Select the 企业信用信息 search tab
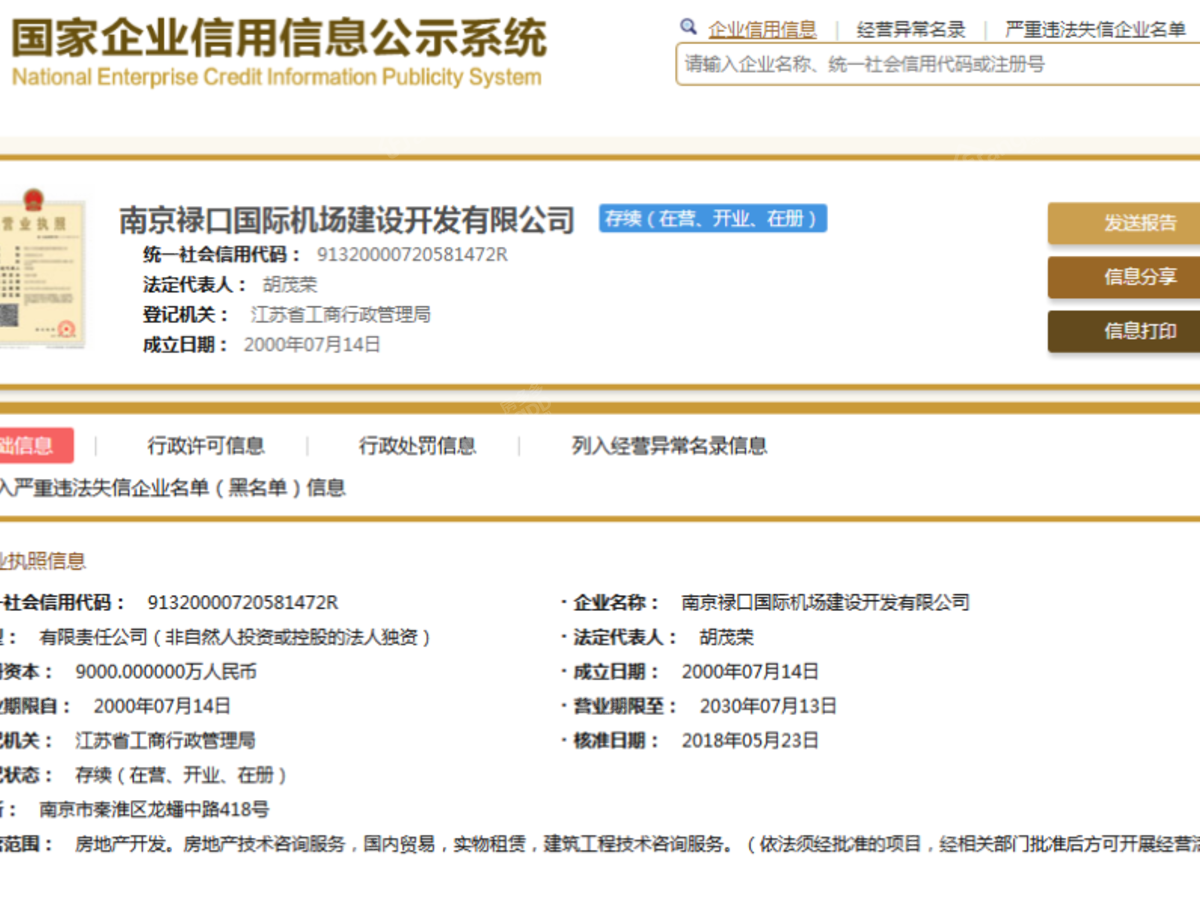The width and height of the screenshot is (1200, 900). (x=762, y=30)
